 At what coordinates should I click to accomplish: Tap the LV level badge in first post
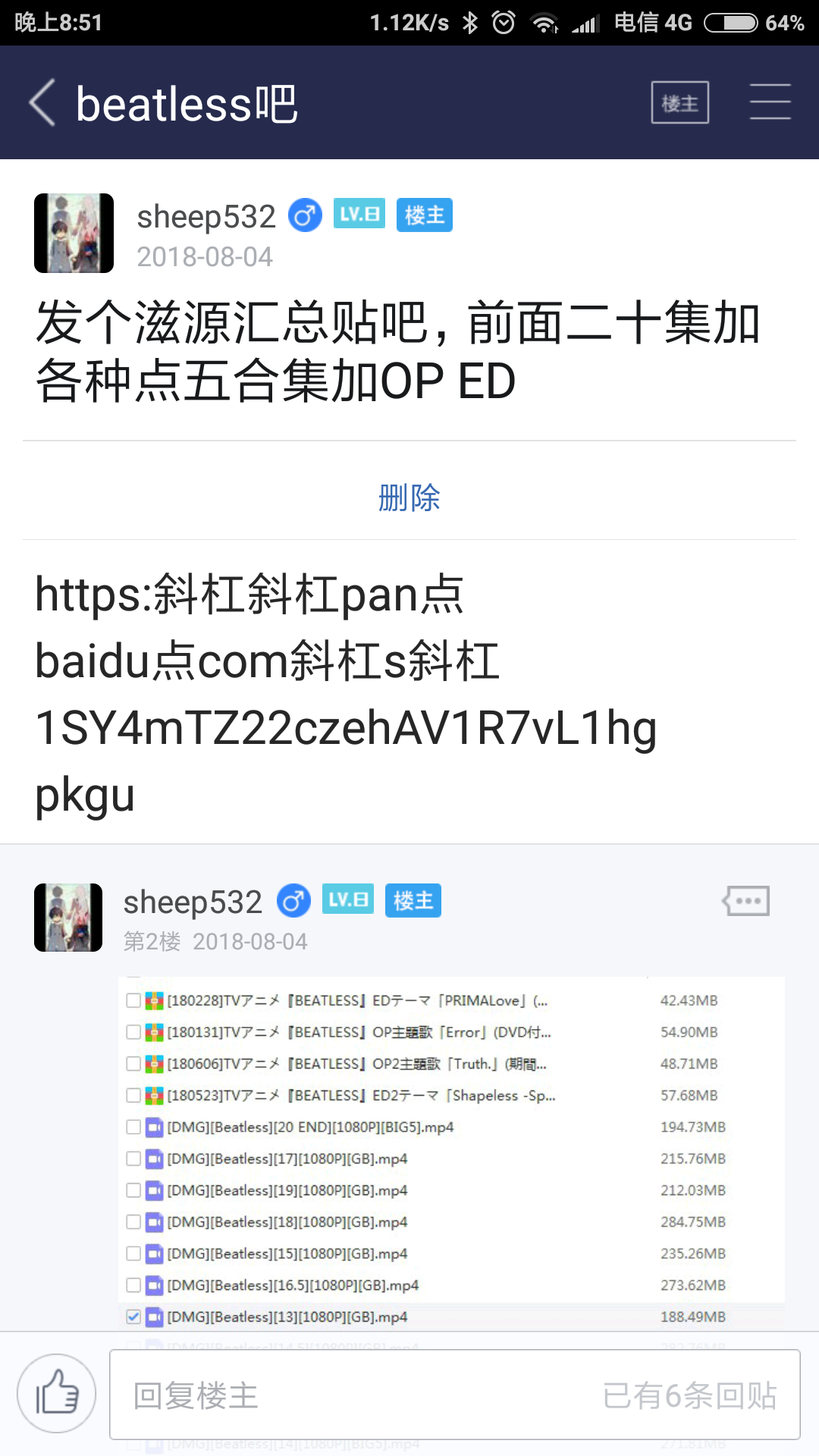pos(359,215)
